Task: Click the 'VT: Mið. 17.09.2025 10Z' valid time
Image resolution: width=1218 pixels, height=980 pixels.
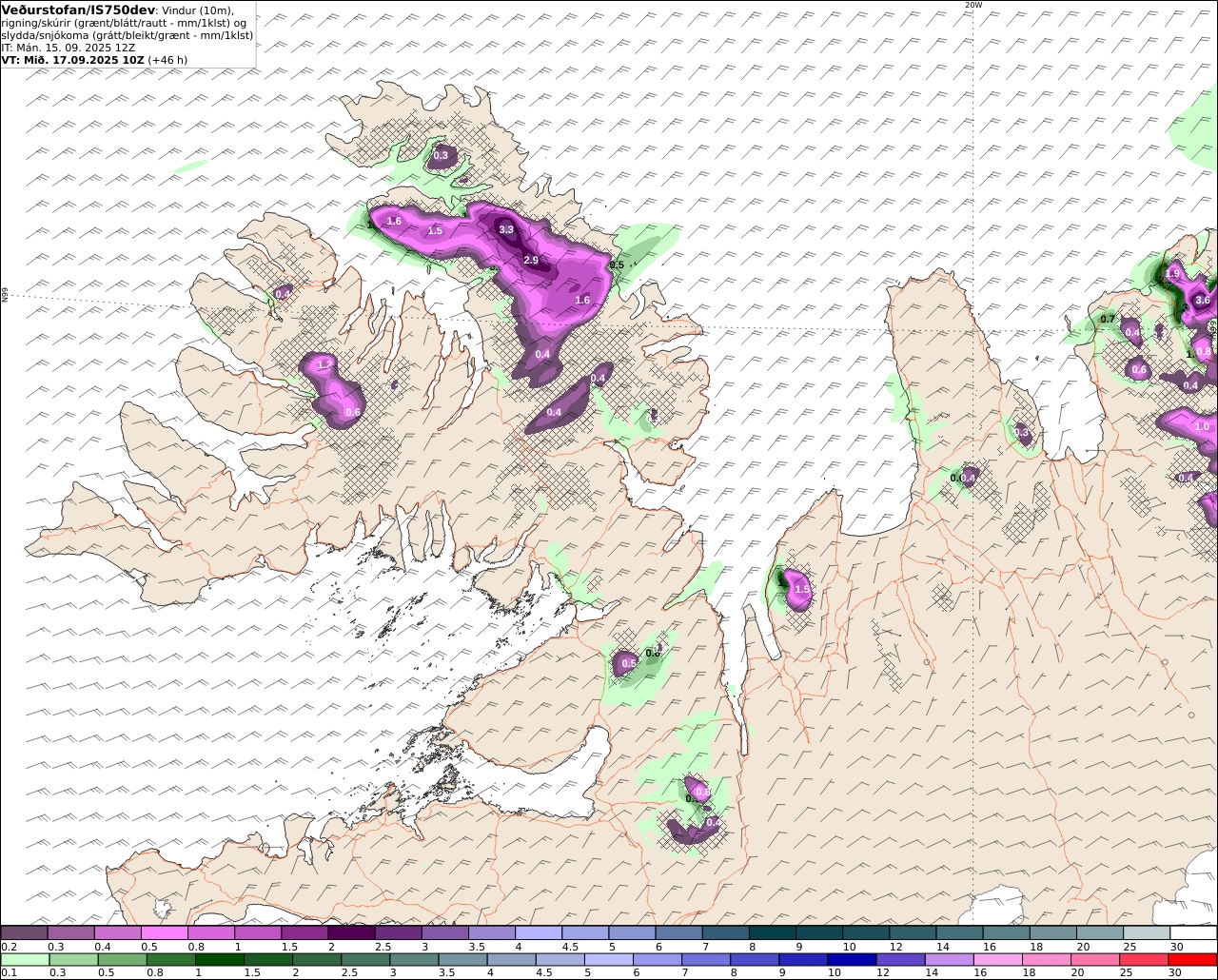Action: [x=72, y=59]
